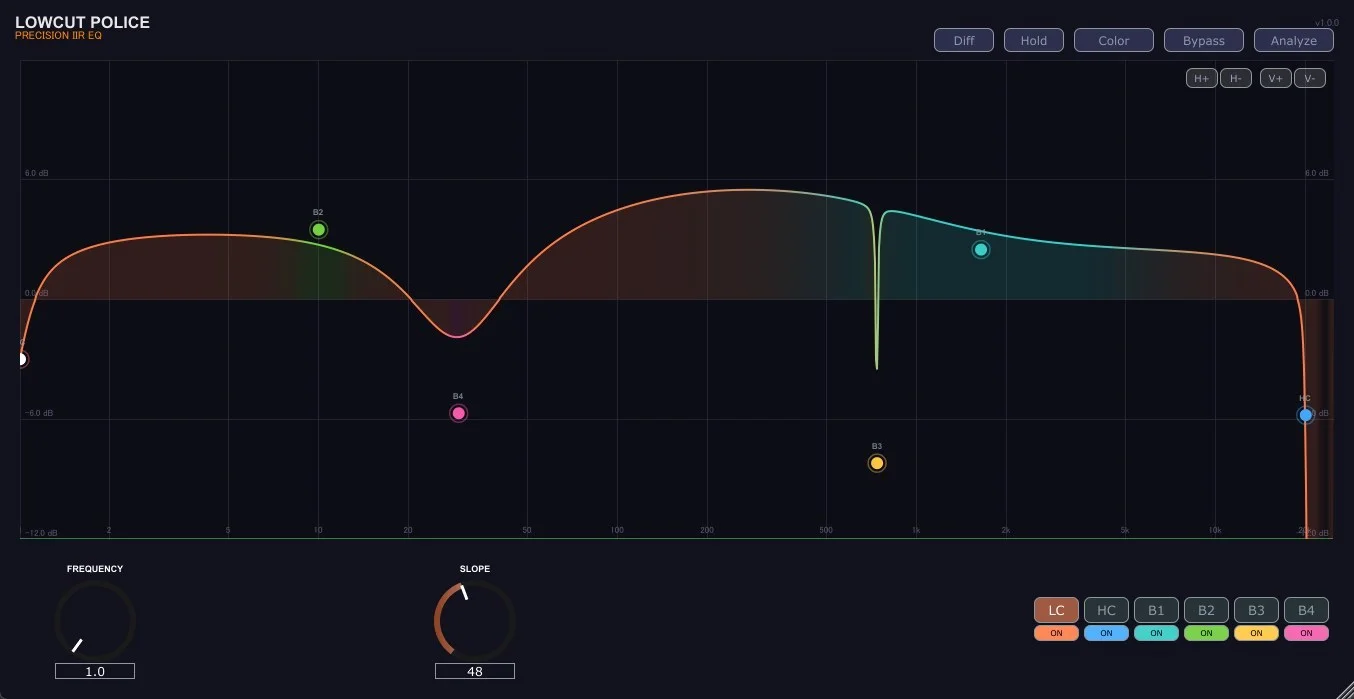The image size is (1354, 699).
Task: Toggle the blue ON switch under HC
Action: point(1107,633)
